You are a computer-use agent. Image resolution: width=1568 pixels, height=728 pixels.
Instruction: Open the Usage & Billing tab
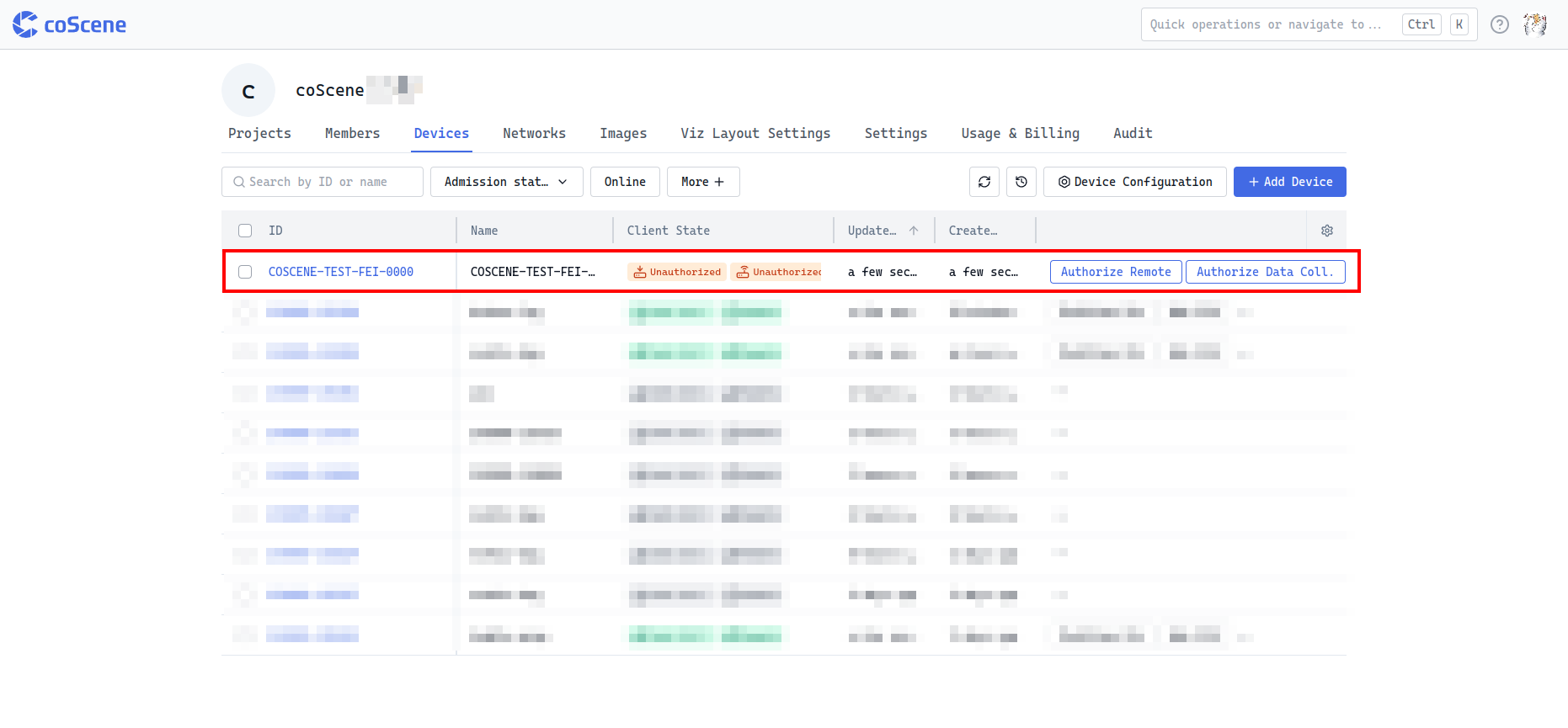click(1020, 133)
